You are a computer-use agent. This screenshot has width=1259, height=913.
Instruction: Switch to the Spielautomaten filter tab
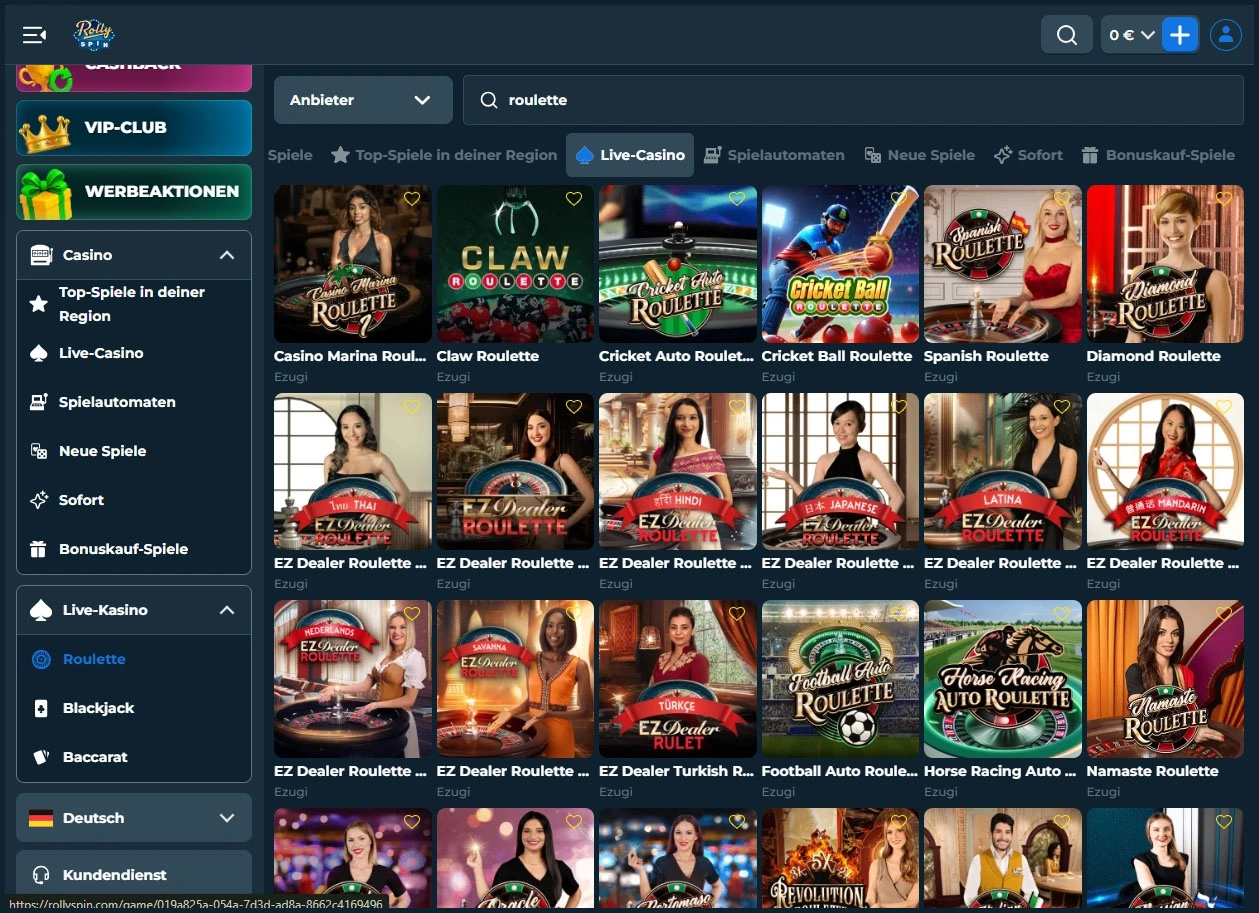[774, 155]
